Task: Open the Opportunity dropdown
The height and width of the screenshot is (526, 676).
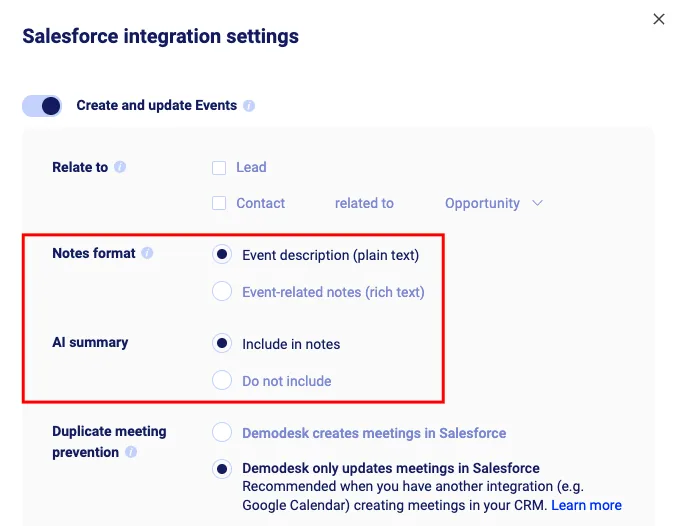Action: (x=494, y=203)
